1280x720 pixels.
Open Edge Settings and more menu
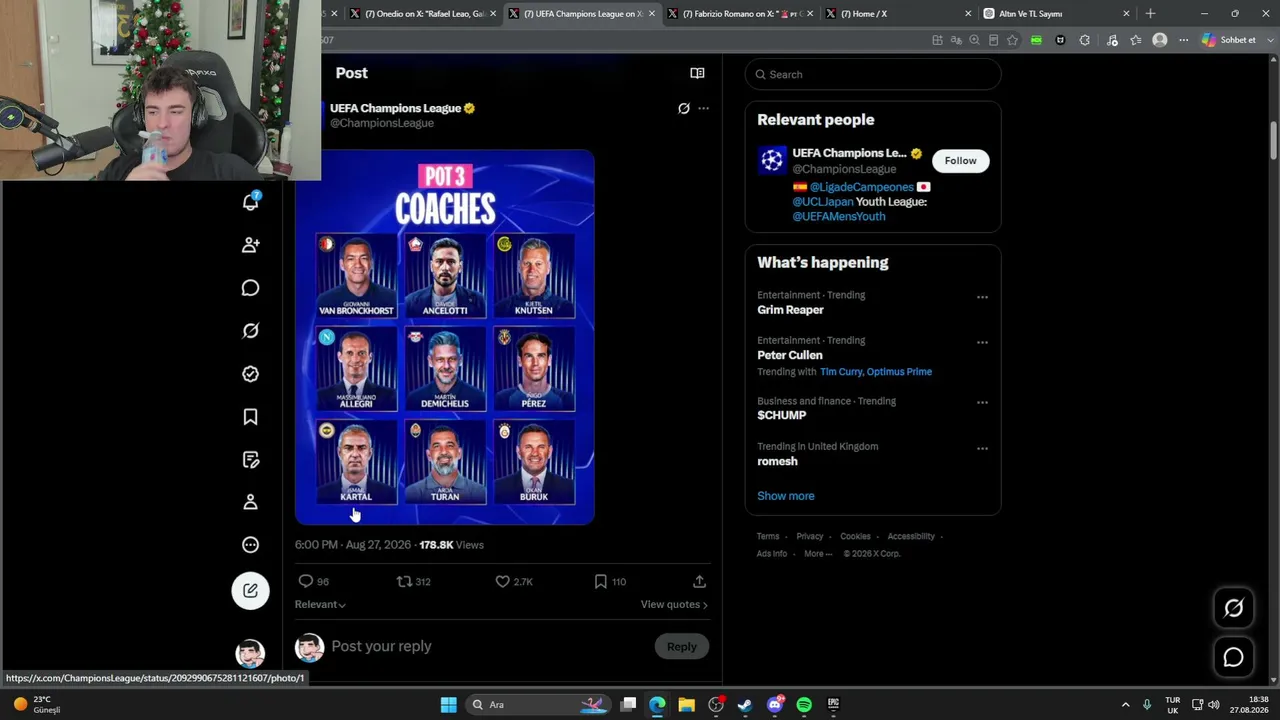pos(1183,40)
